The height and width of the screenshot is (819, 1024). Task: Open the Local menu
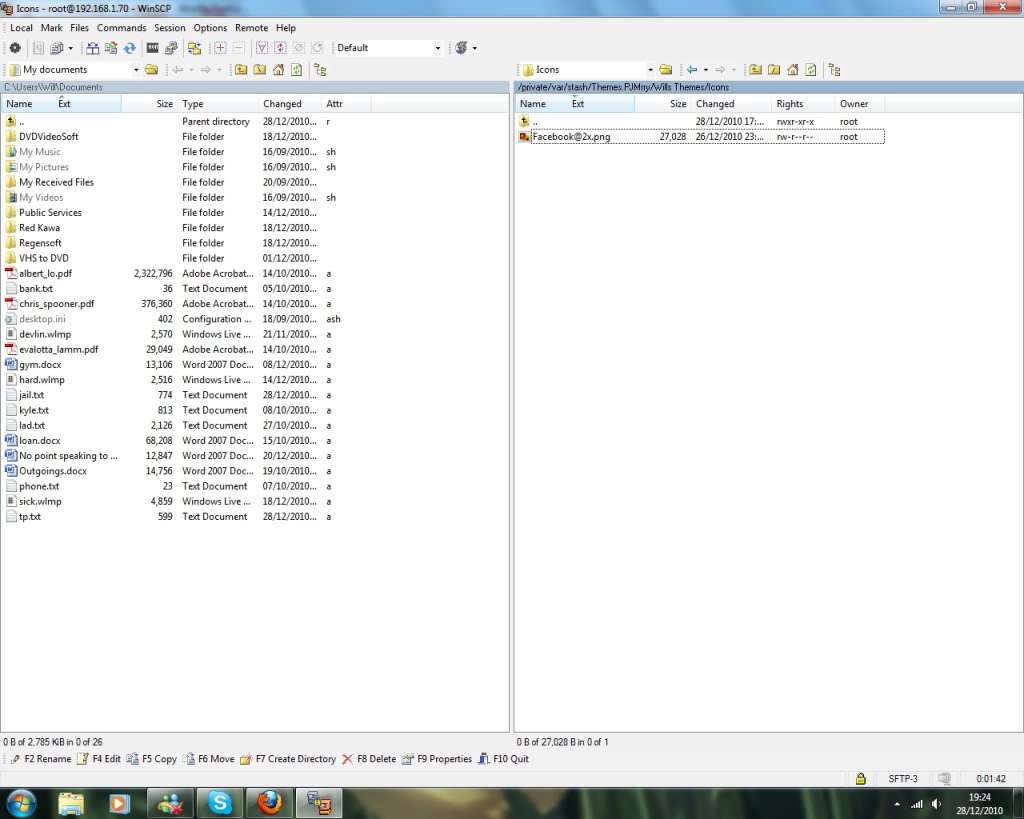21,27
